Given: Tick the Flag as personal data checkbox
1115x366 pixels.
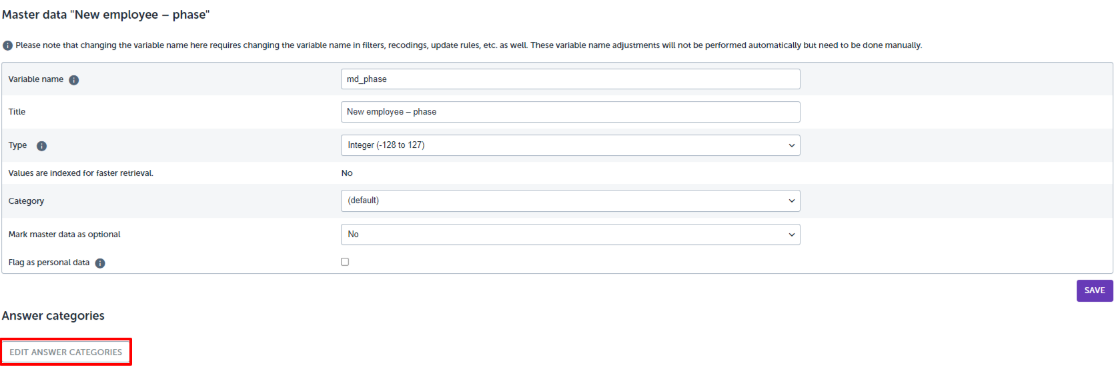Looking at the screenshot, I should (345, 262).
